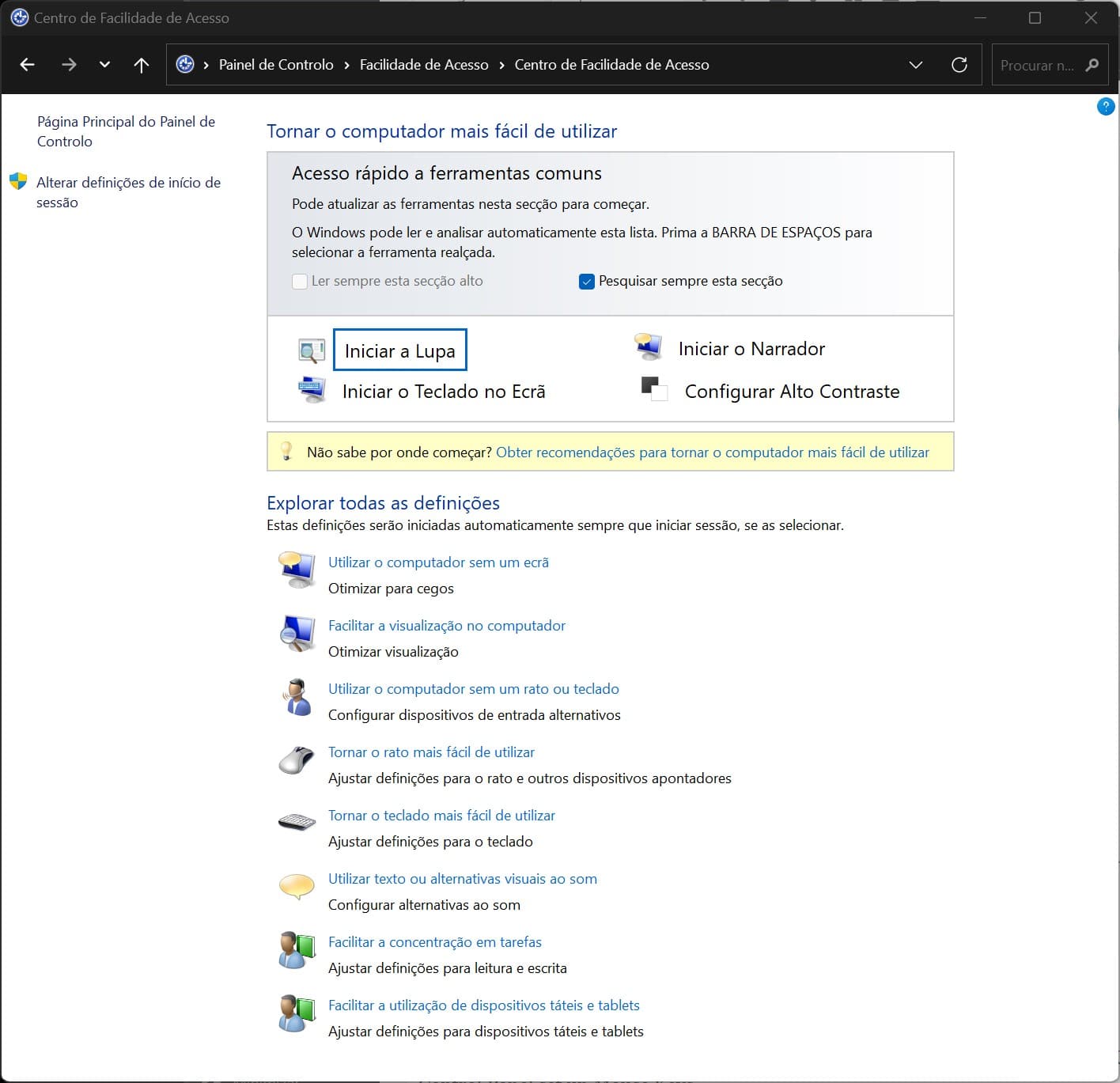Click the Iniciar a Lupa button

[399, 350]
